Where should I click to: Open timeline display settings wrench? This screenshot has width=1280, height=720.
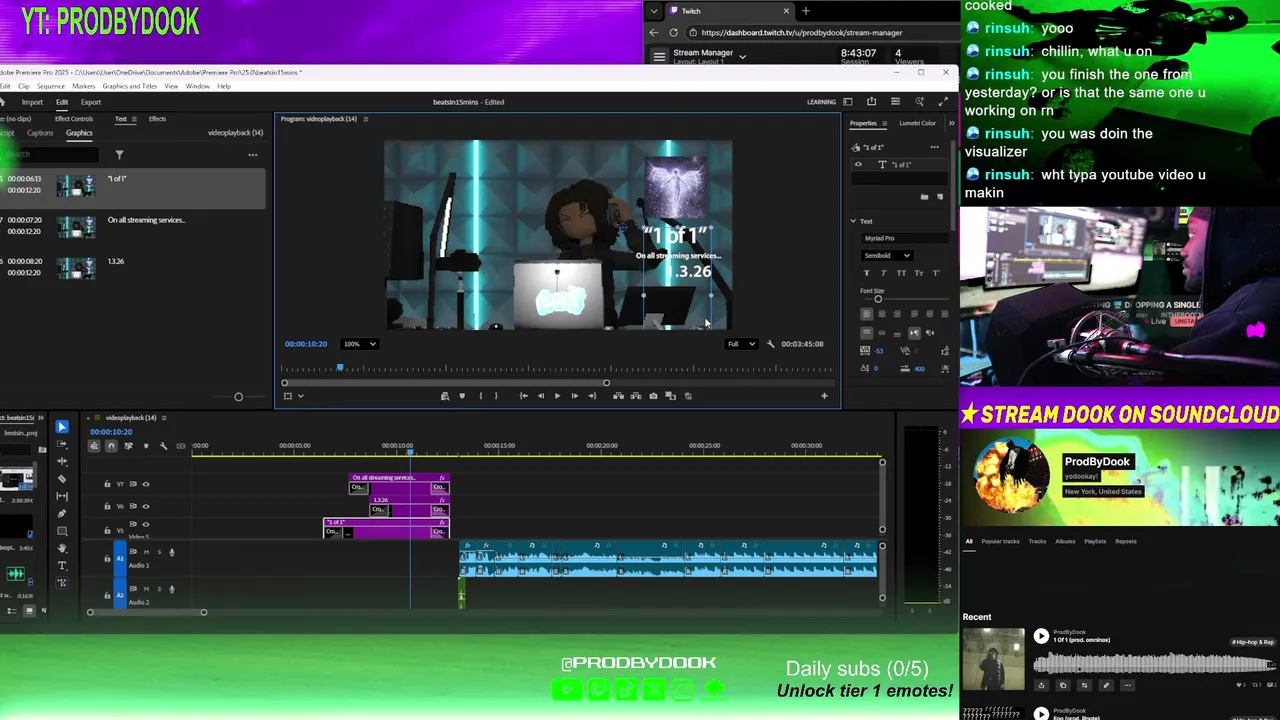point(163,446)
